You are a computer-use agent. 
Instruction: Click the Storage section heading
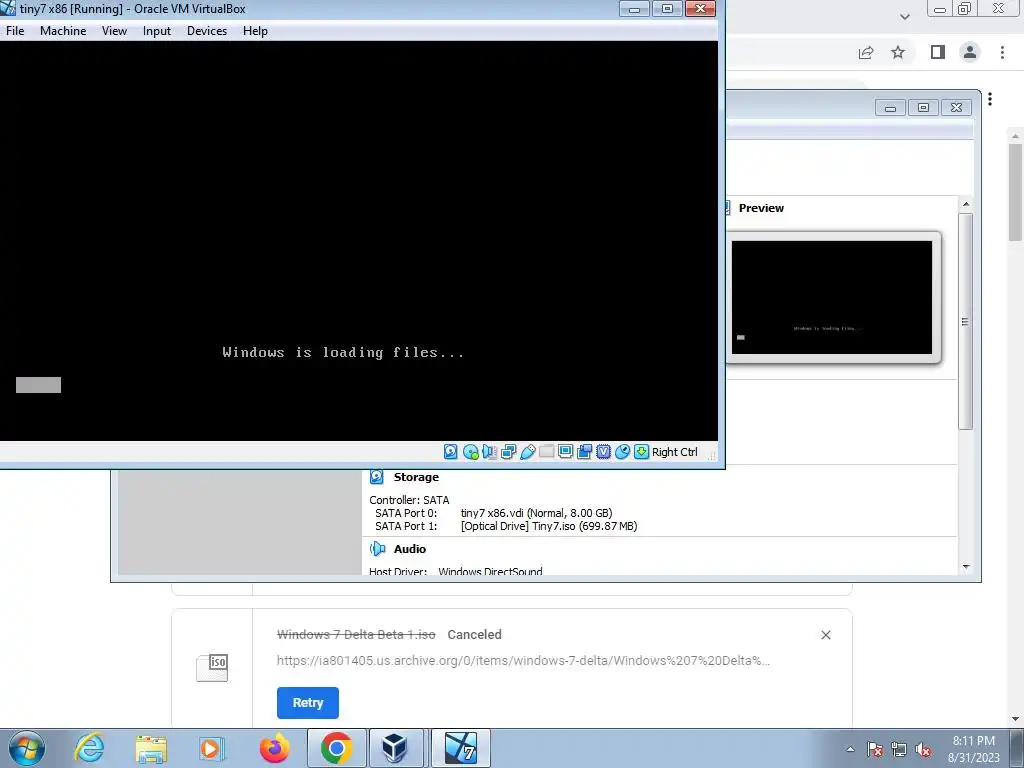coord(416,477)
